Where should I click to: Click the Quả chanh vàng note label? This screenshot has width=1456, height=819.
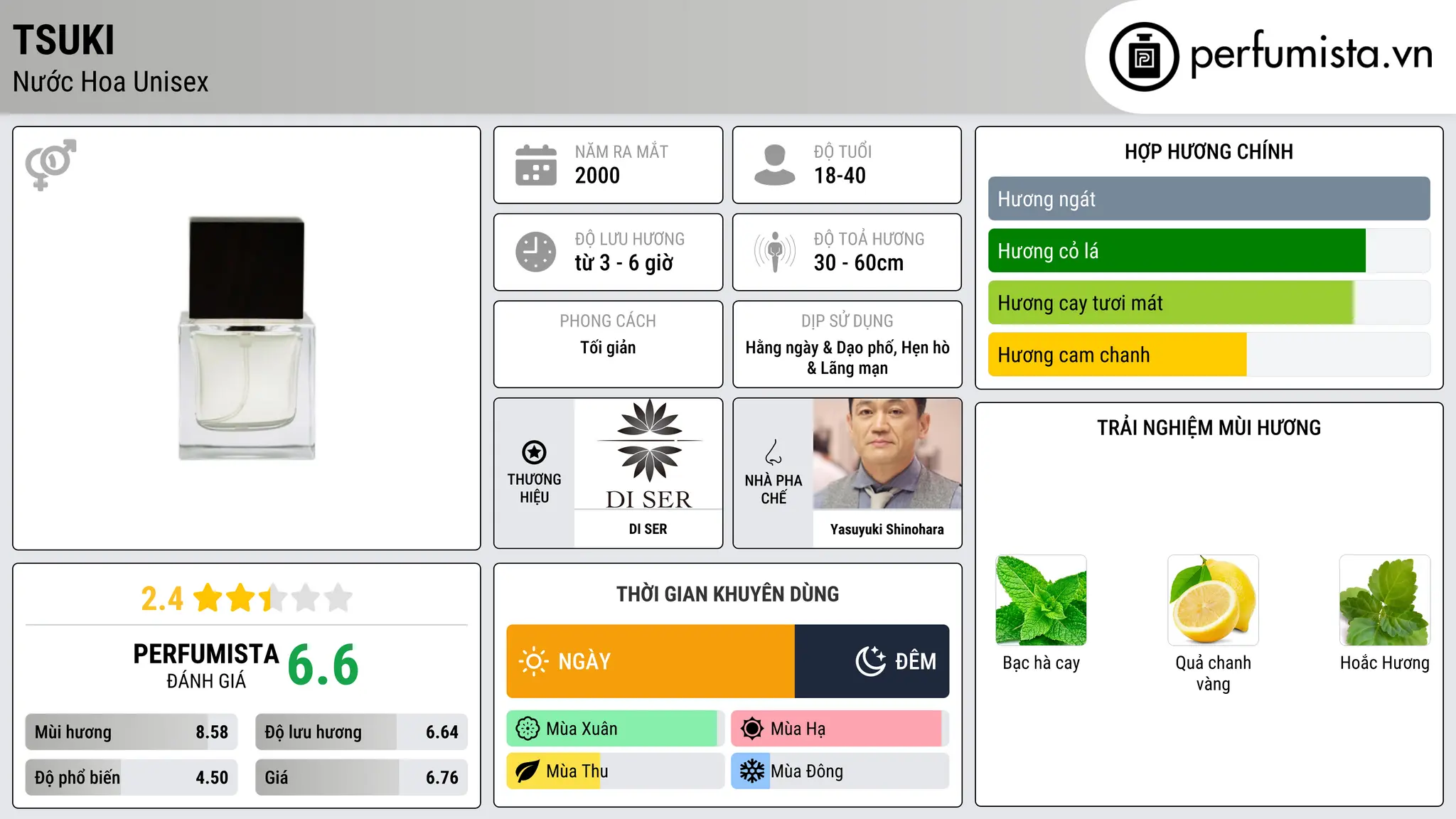pyautogui.click(x=1213, y=673)
